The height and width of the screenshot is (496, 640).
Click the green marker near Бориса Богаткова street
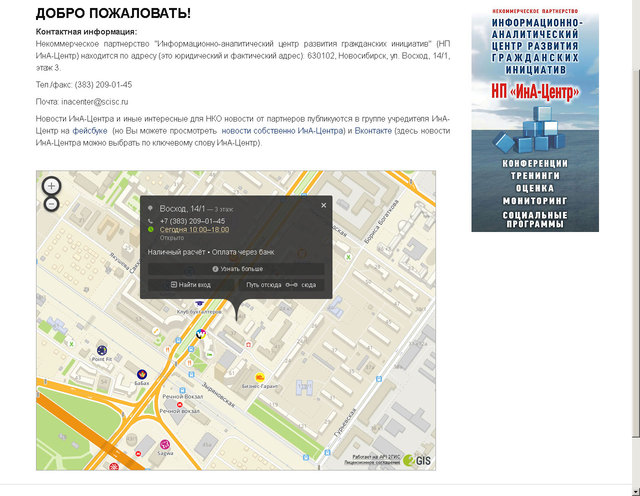[x=348, y=257]
